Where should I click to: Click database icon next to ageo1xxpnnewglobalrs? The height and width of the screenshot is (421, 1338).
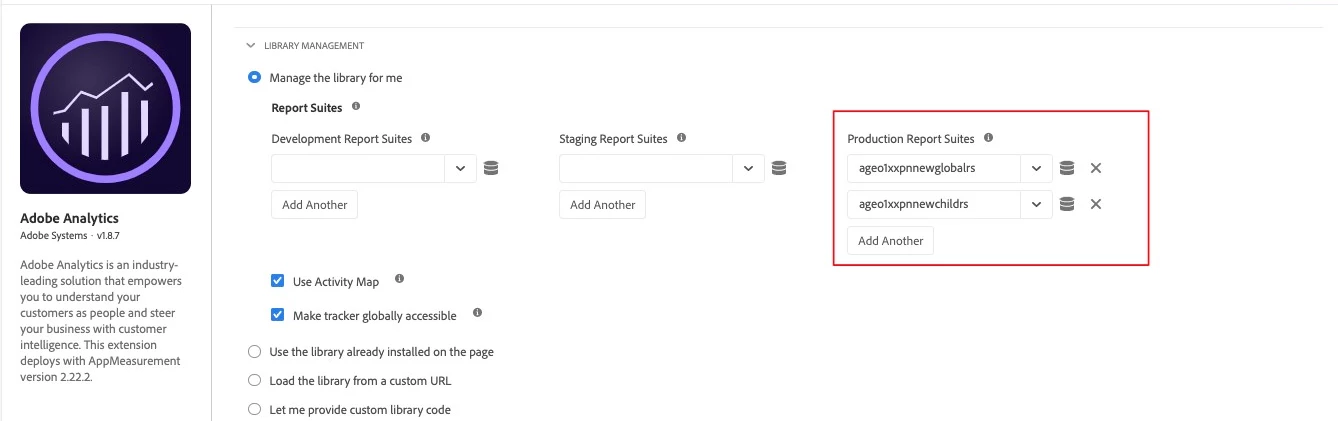click(x=1067, y=168)
